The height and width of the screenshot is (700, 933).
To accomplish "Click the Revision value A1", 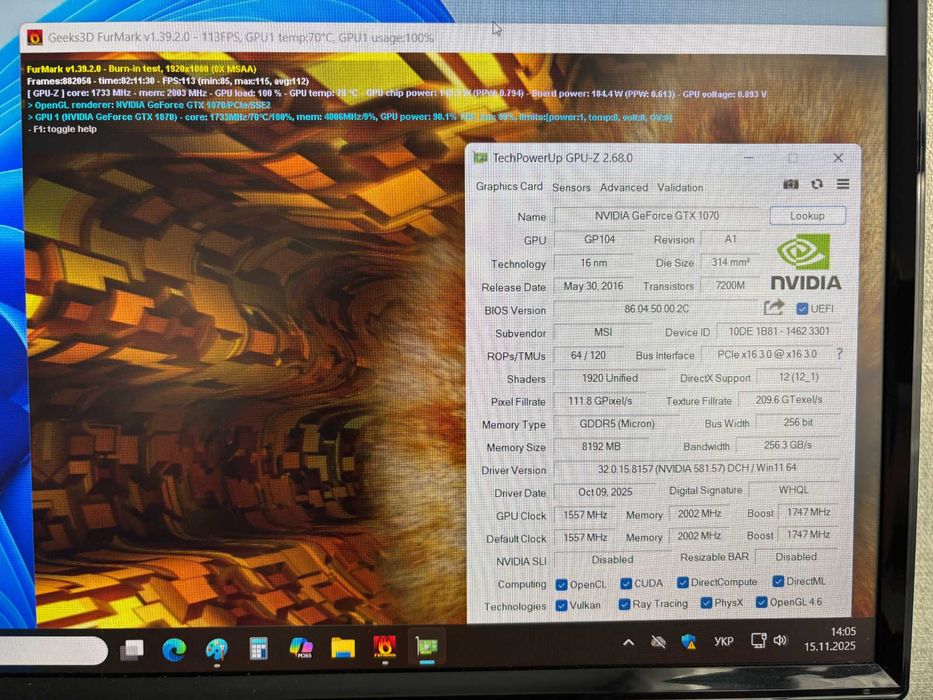I will click(731, 239).
